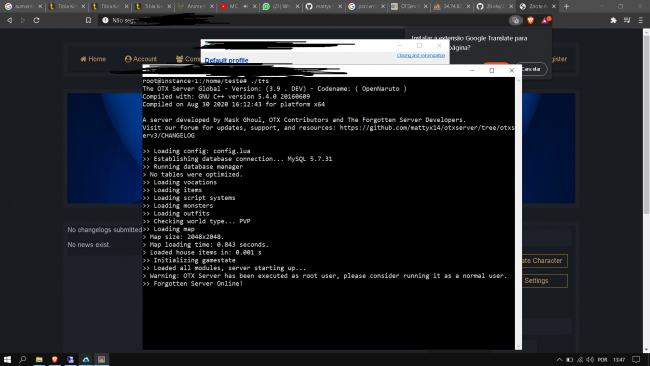The height and width of the screenshot is (366, 650).
Task: Click 'Forgotten Server Online!' terminal line
Action: (193, 284)
